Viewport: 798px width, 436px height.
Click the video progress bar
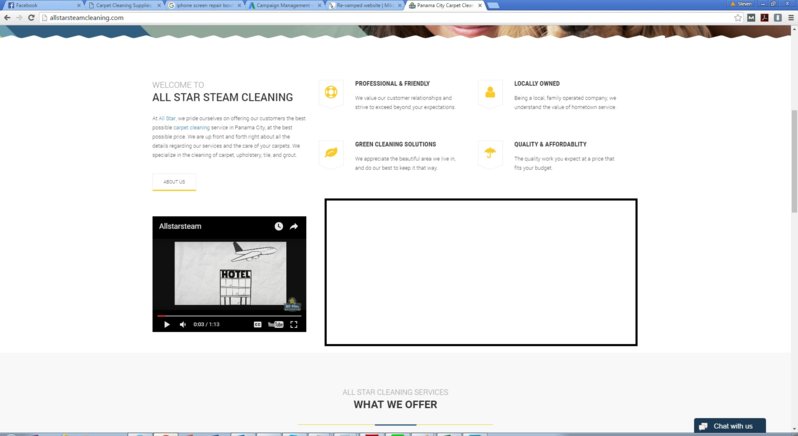click(x=229, y=315)
